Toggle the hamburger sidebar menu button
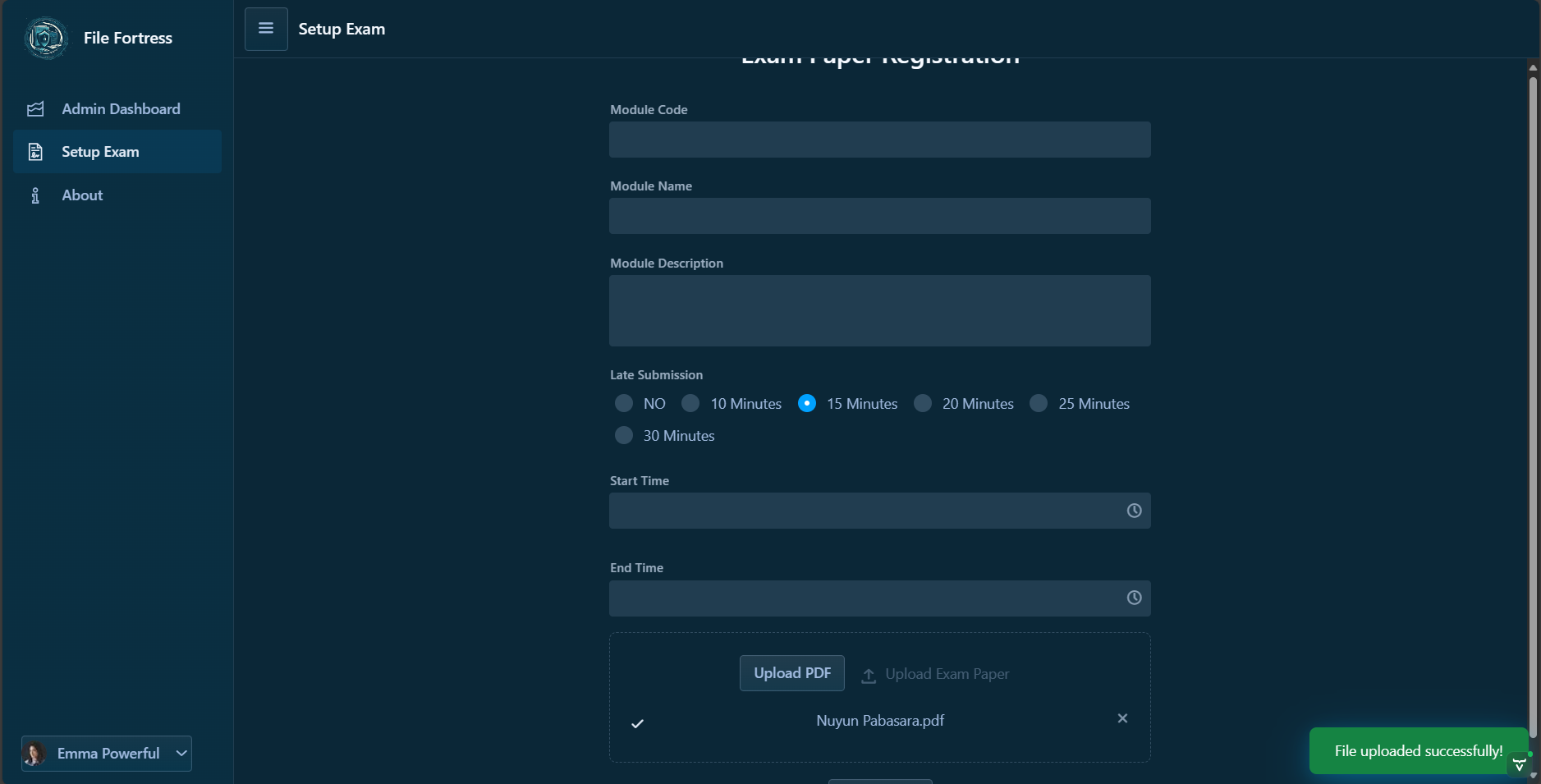Screen dimensions: 1541x784 click(266, 29)
